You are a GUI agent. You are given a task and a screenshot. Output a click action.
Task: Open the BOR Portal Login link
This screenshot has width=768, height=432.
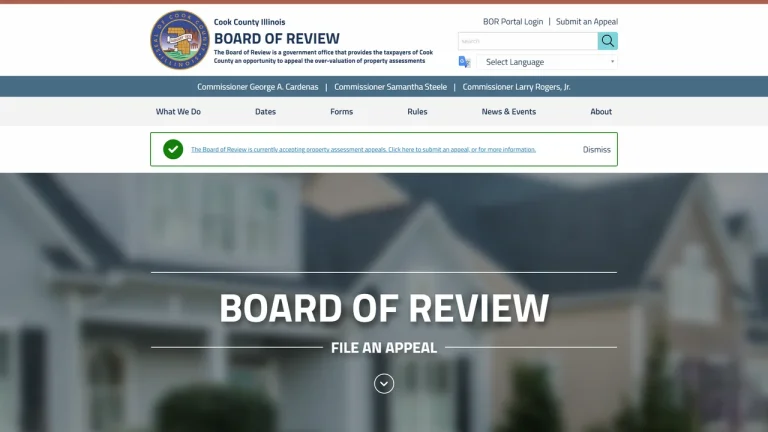513,22
